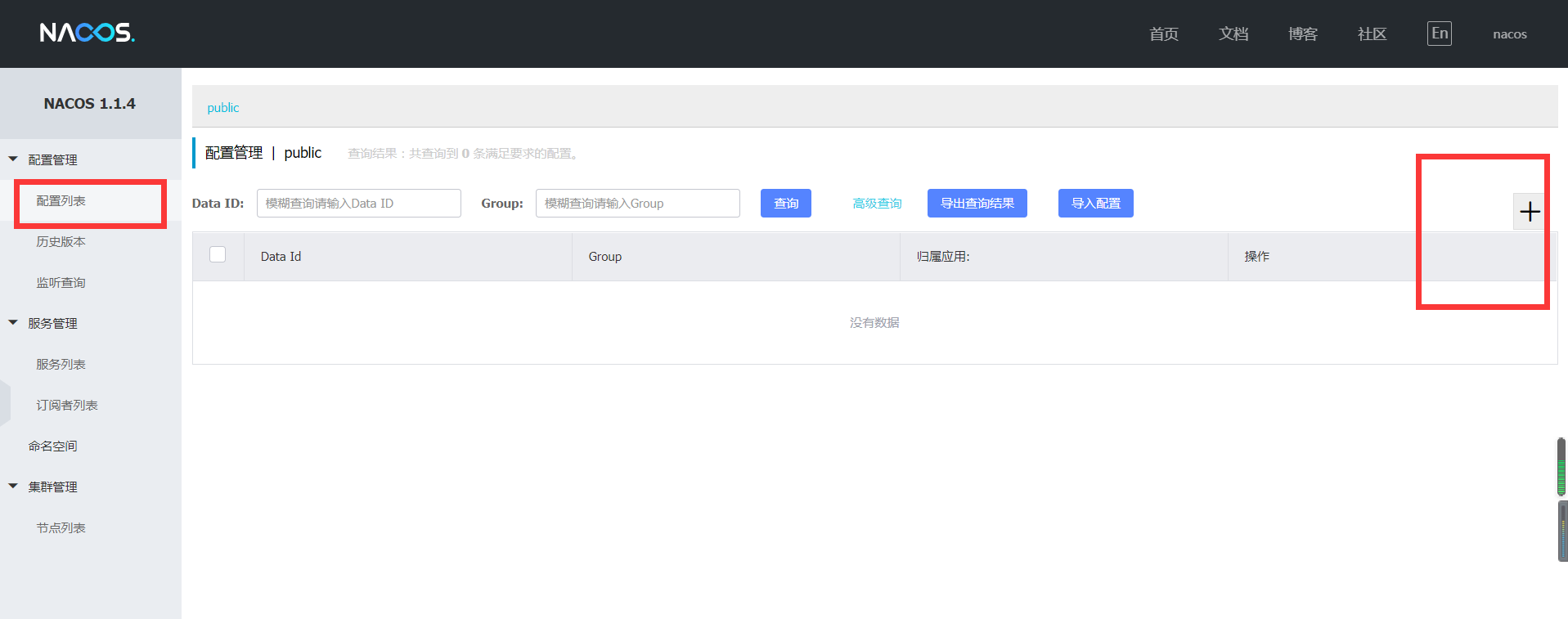Collapse the 配置管理 menu group
1568x619 pixels.
coord(13,159)
